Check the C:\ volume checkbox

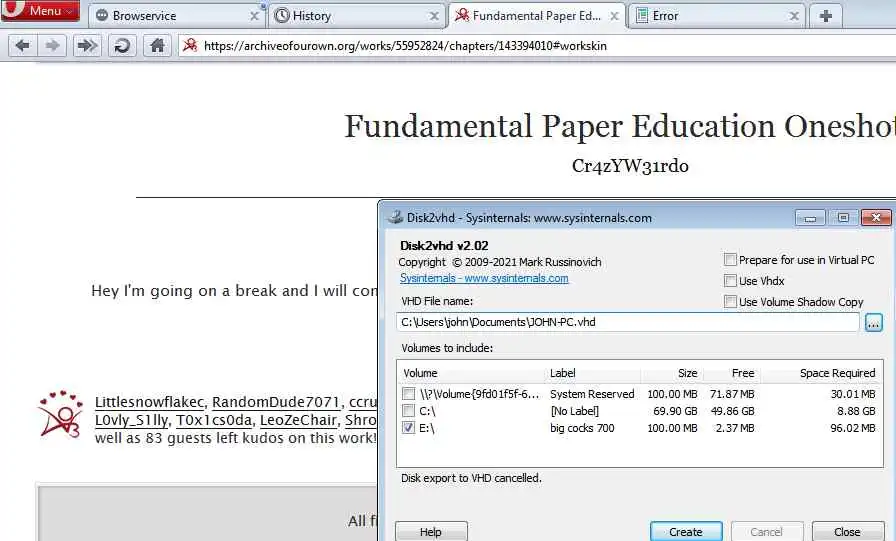pyautogui.click(x=409, y=411)
